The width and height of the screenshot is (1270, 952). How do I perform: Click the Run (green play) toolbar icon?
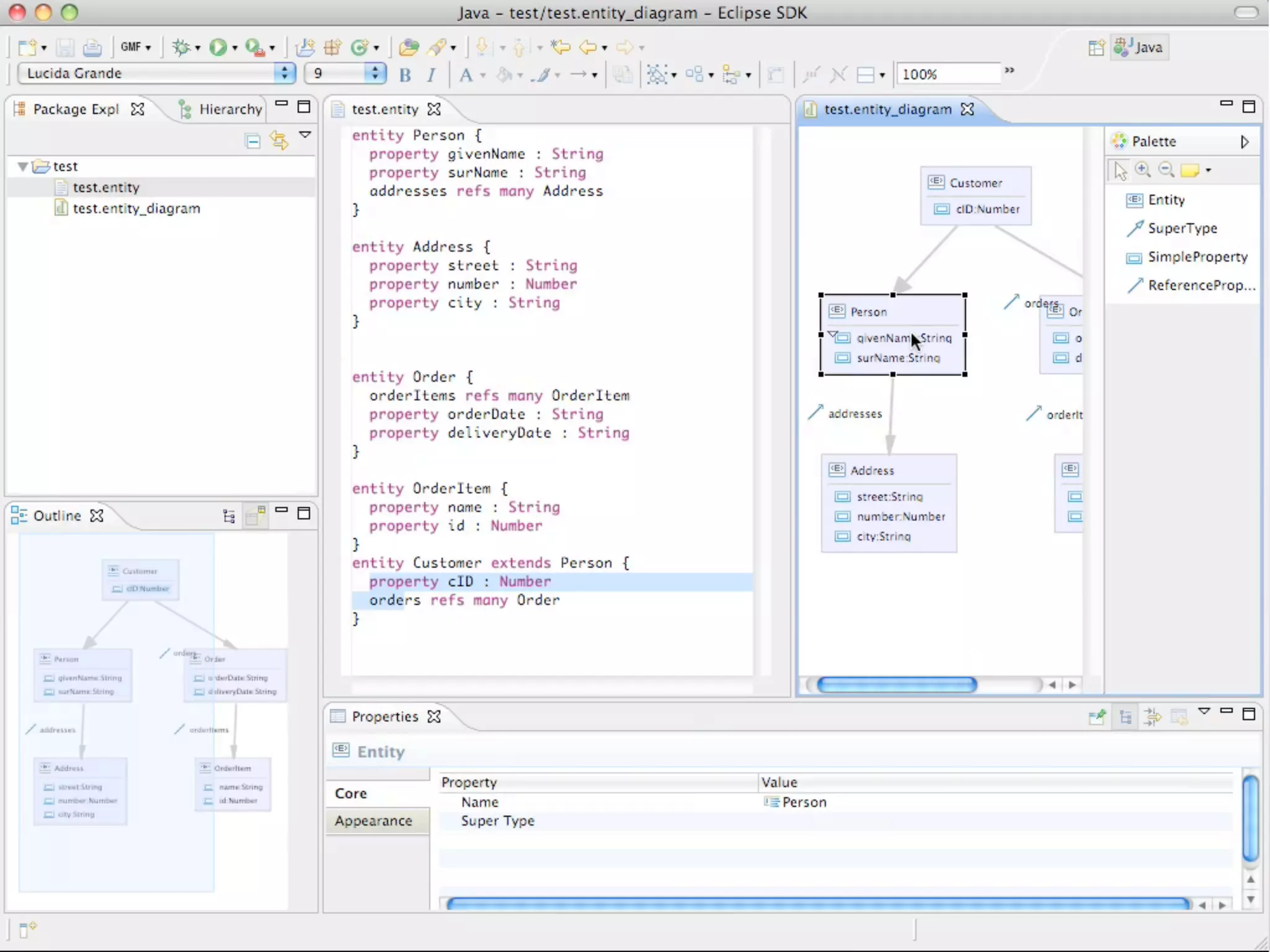[x=218, y=47]
